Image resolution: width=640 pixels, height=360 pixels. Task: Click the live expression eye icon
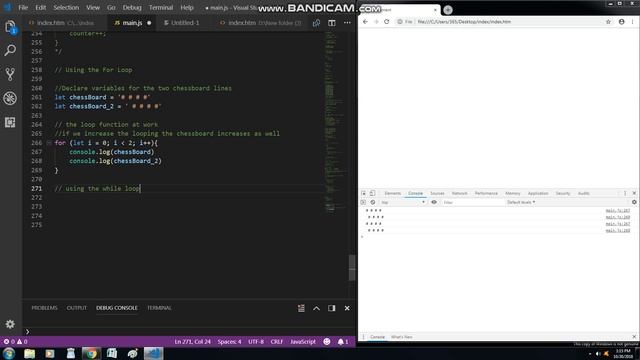434,202
